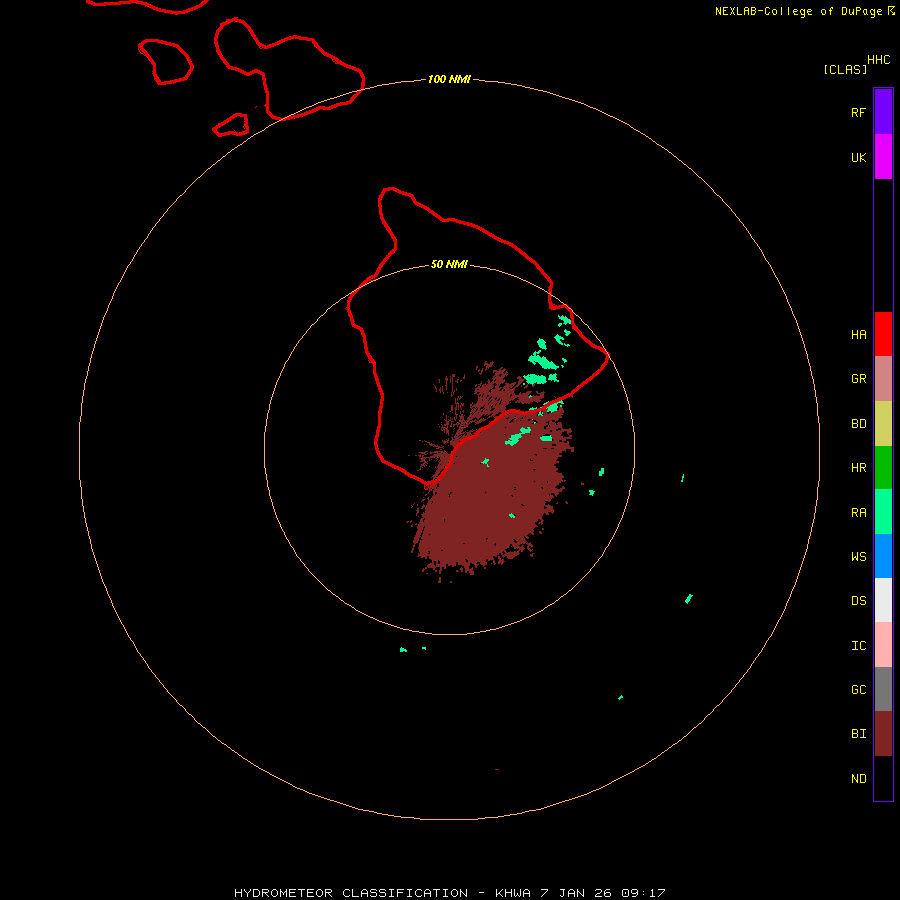900x900 pixels.
Task: Select the BD yellow legend swatch
Action: click(883, 424)
